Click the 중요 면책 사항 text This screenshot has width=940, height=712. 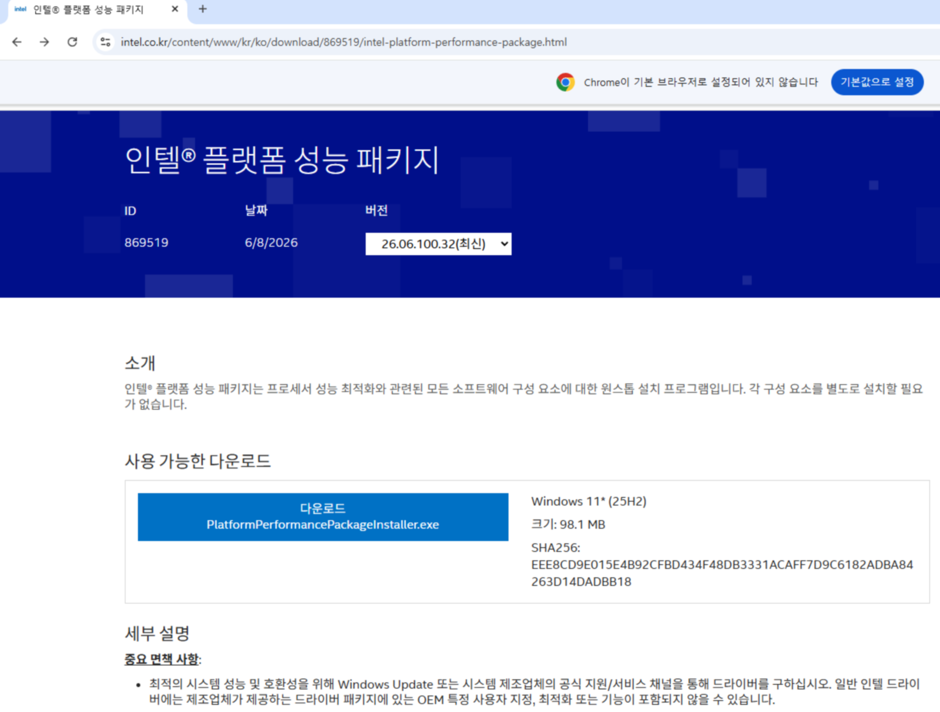point(161,659)
